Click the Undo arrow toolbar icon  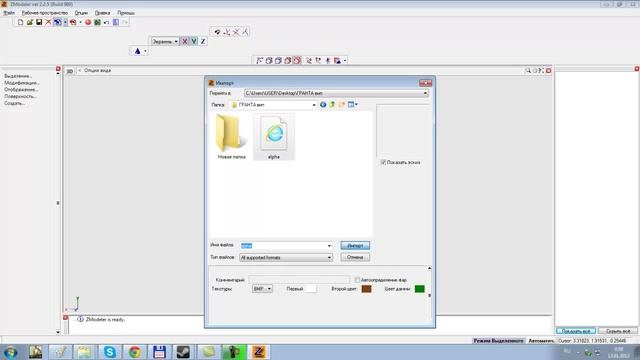point(107,22)
